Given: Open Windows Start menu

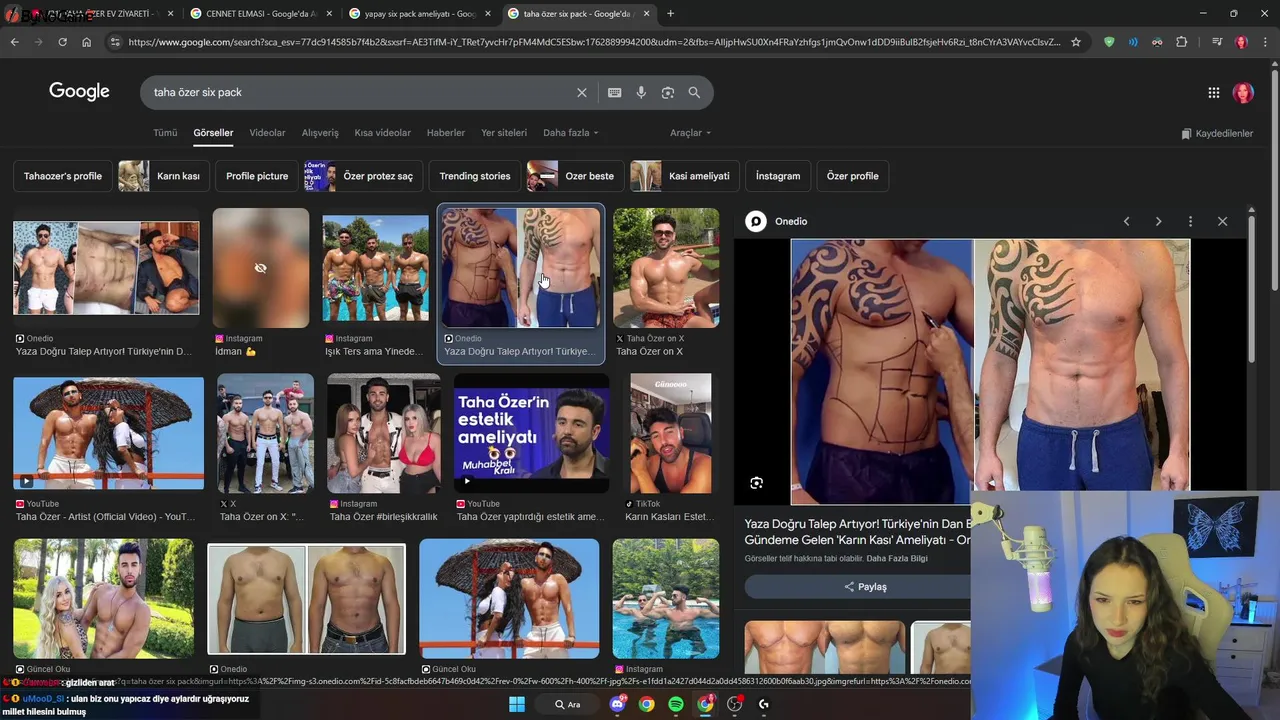Looking at the screenshot, I should tap(517, 704).
